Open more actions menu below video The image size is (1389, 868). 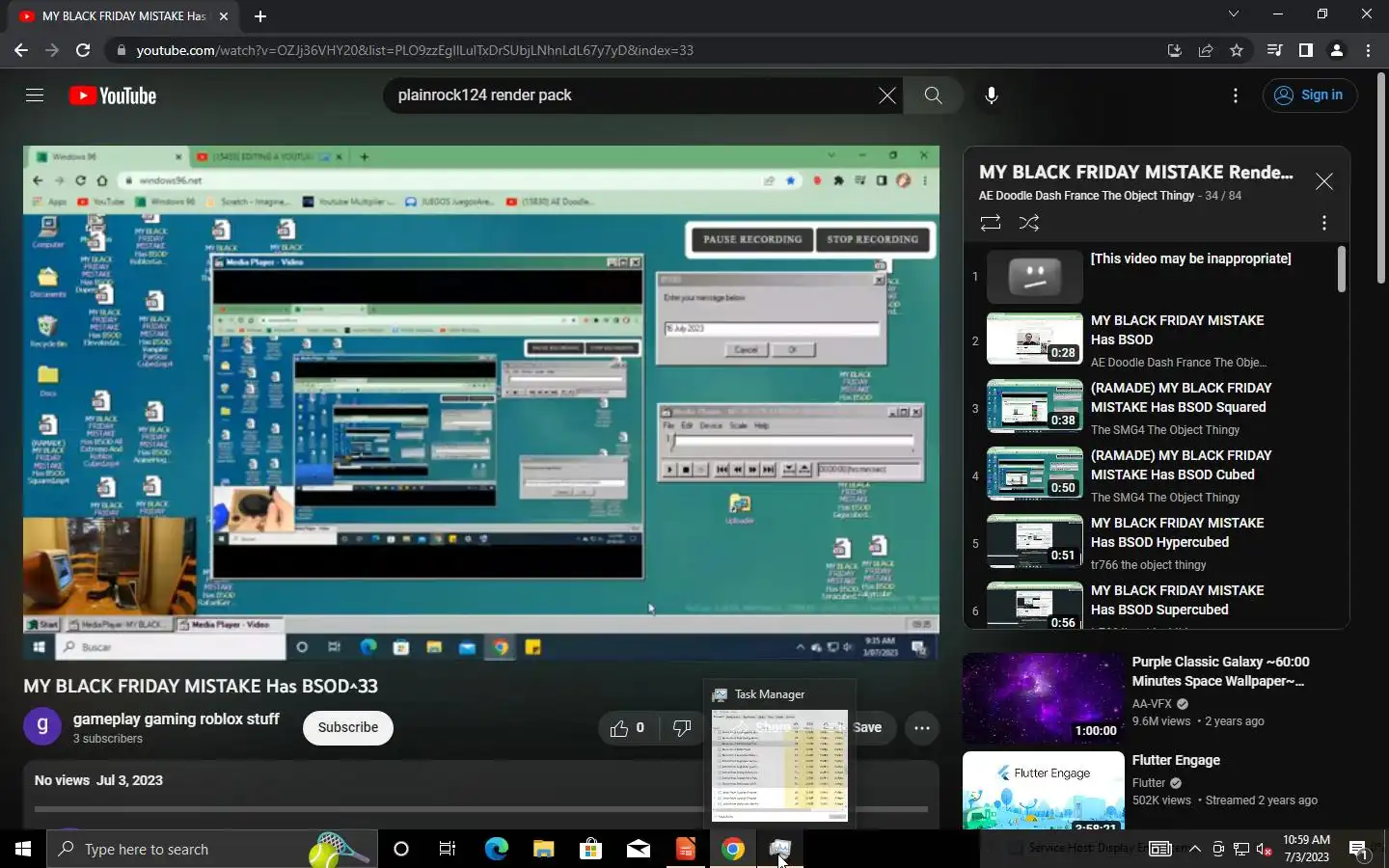coord(922,728)
